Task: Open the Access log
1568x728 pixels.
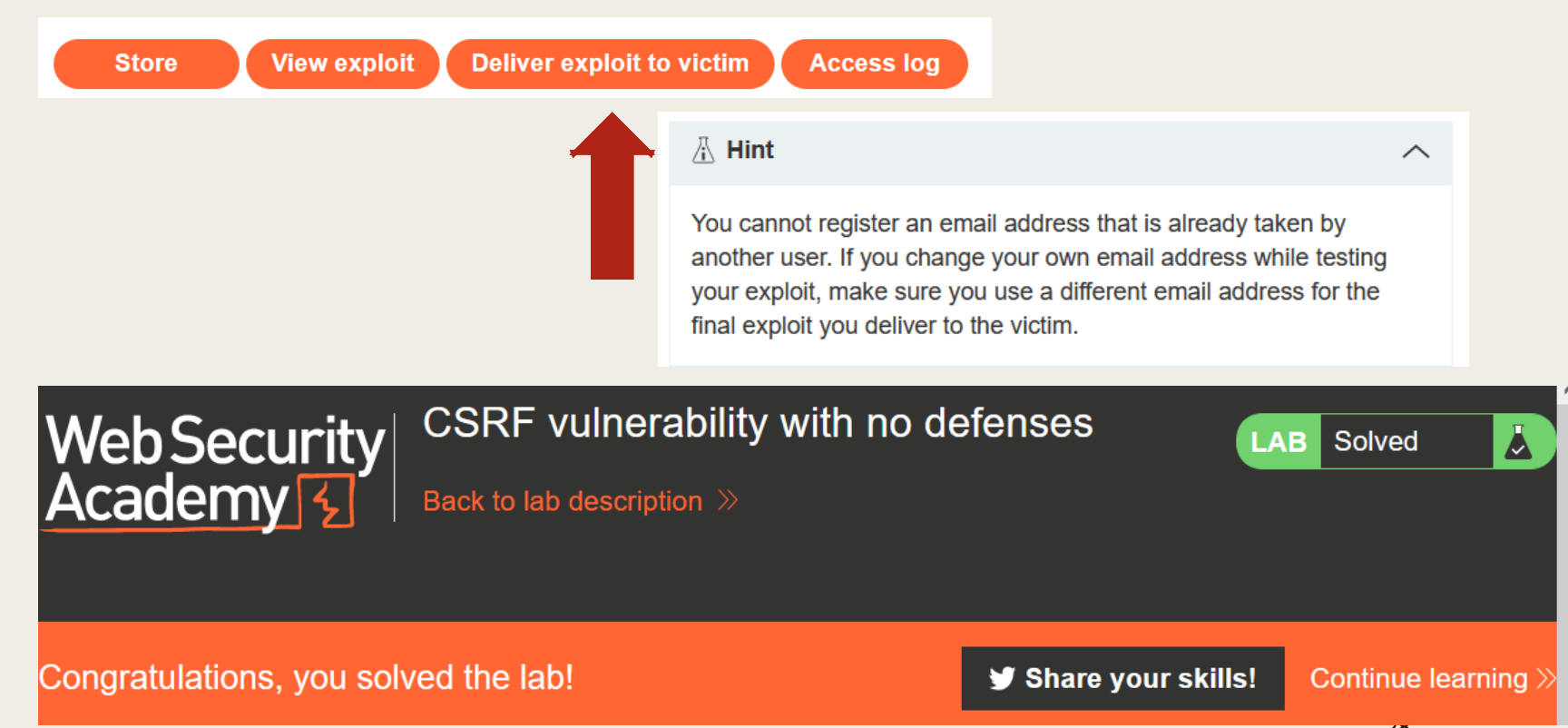Action: click(874, 64)
